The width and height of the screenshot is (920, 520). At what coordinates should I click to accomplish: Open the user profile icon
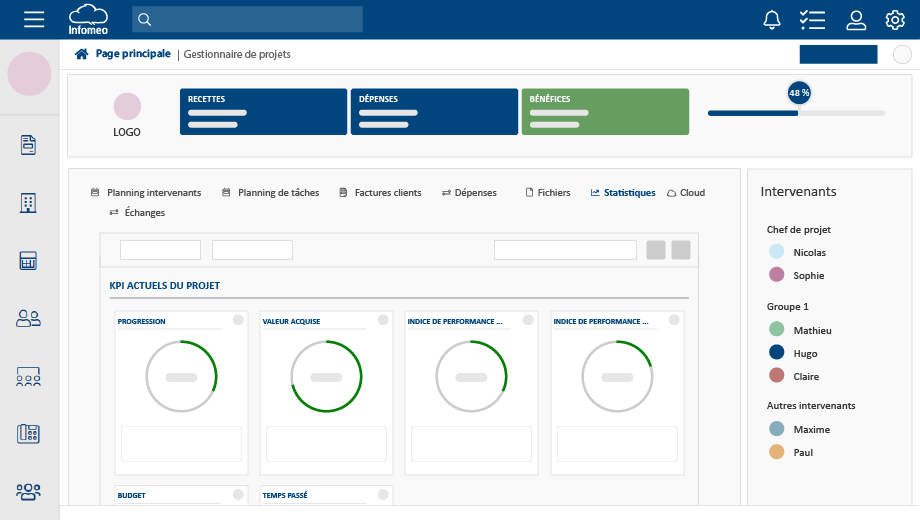tap(855, 20)
